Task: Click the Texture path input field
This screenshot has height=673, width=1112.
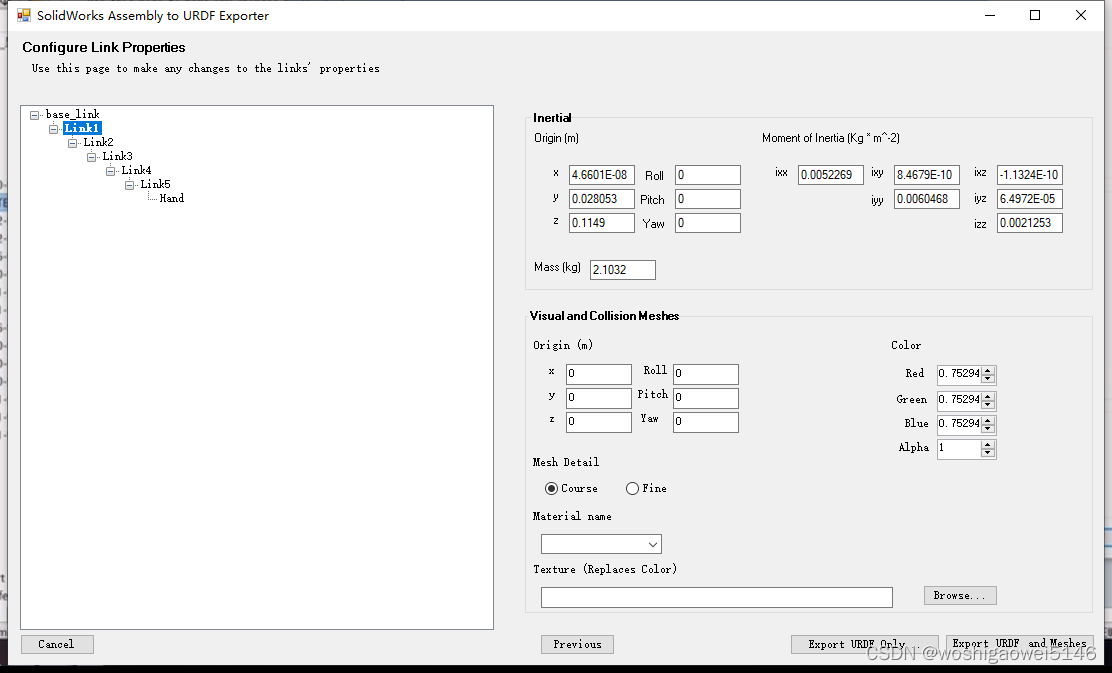Action: click(716, 597)
